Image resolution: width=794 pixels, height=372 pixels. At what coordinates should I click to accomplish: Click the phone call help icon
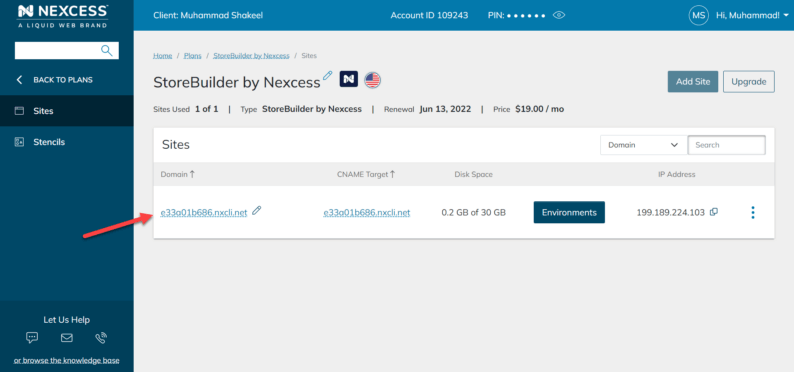(101, 338)
